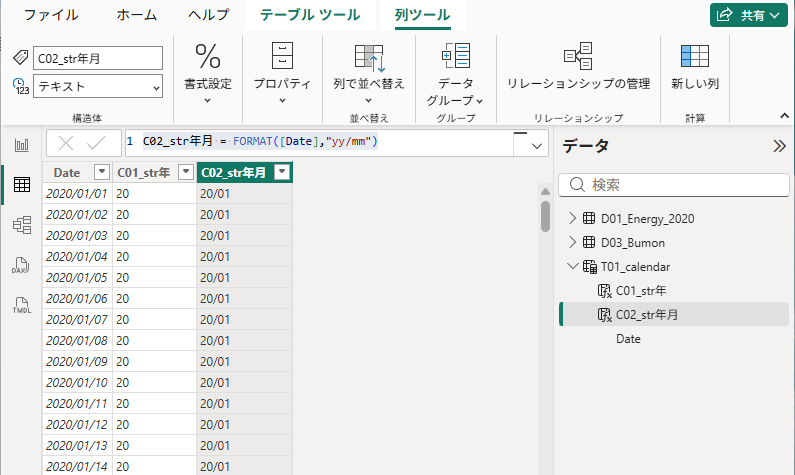
Task: Open the Date column filter dropdown
Action: tap(102, 172)
